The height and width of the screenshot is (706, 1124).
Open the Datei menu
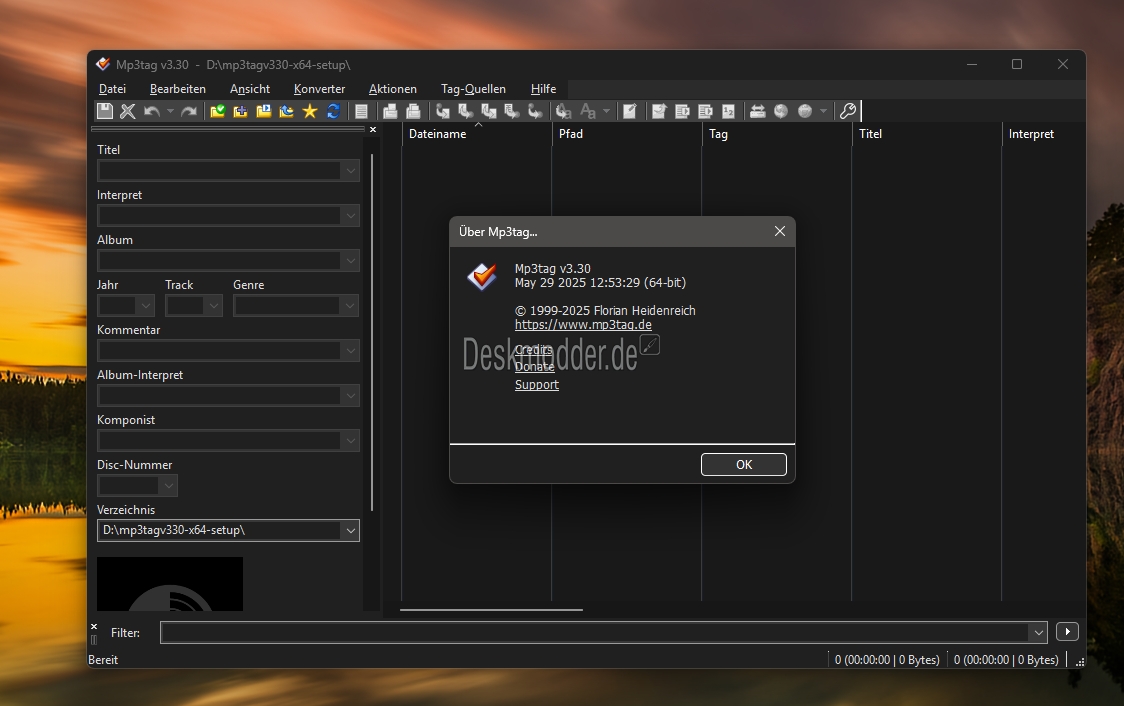pos(113,89)
